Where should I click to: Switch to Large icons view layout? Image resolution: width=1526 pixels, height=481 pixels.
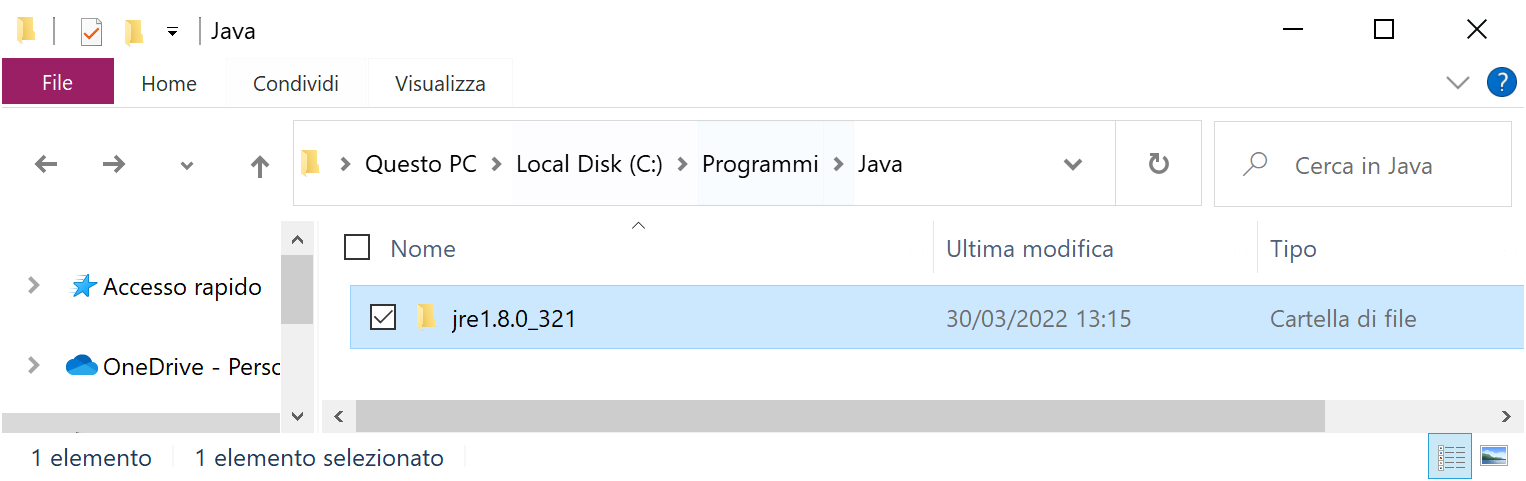(1494, 457)
